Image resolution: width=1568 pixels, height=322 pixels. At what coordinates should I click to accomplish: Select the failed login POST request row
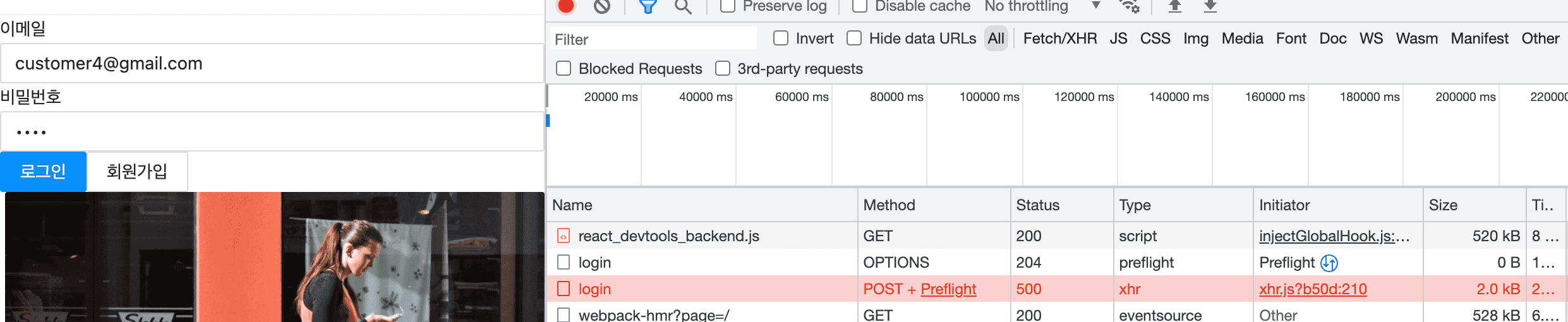coord(695,289)
